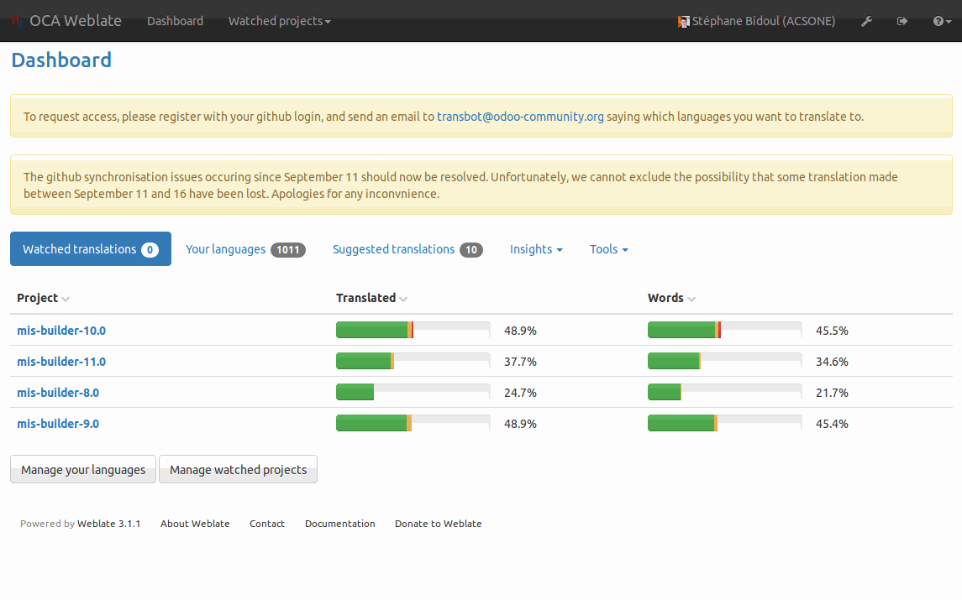962x600 pixels.
Task: Sort by Translated column arrow
Action: 404,299
